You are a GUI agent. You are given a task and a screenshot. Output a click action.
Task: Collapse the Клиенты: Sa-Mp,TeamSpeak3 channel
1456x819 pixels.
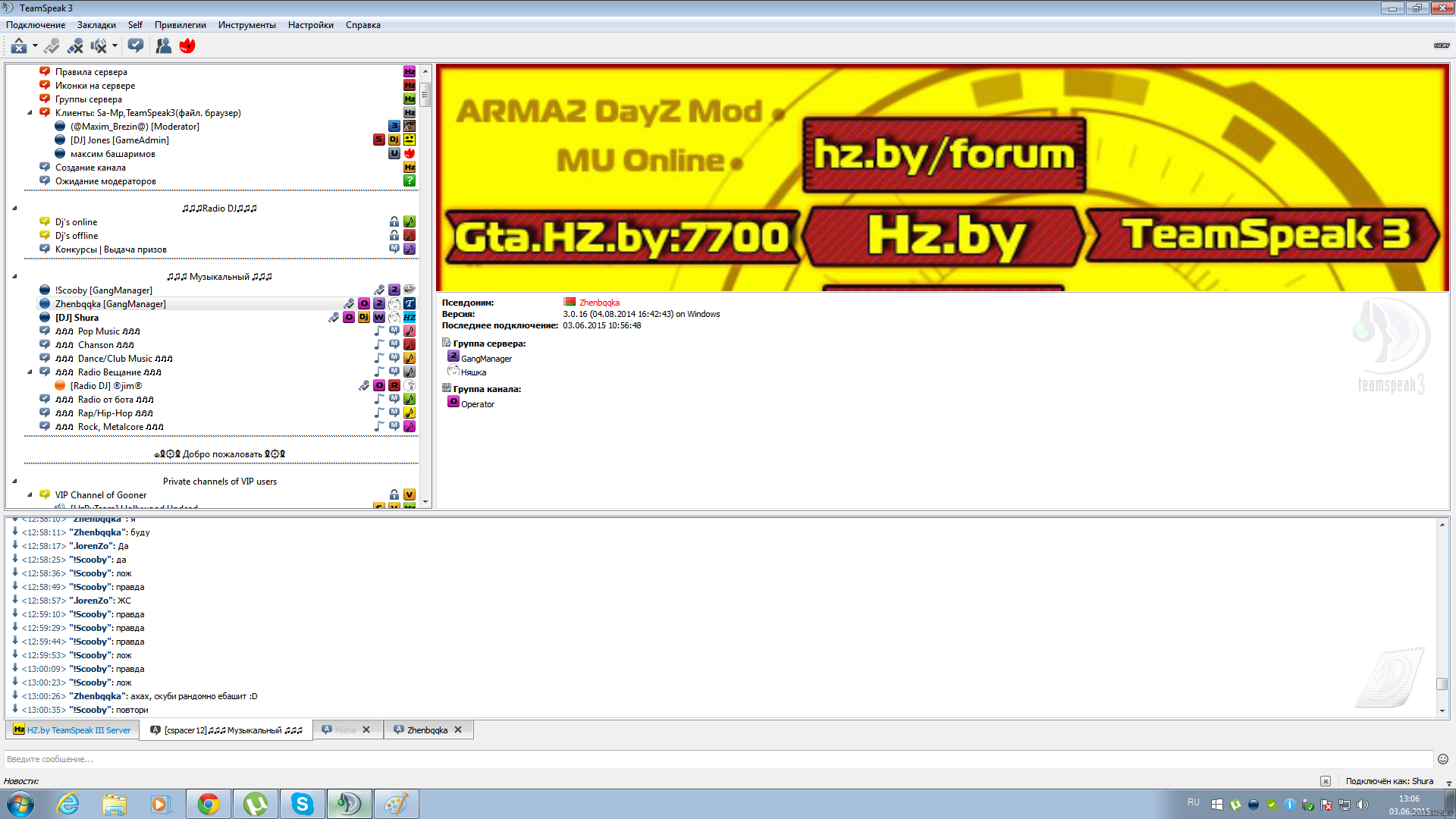(30, 113)
